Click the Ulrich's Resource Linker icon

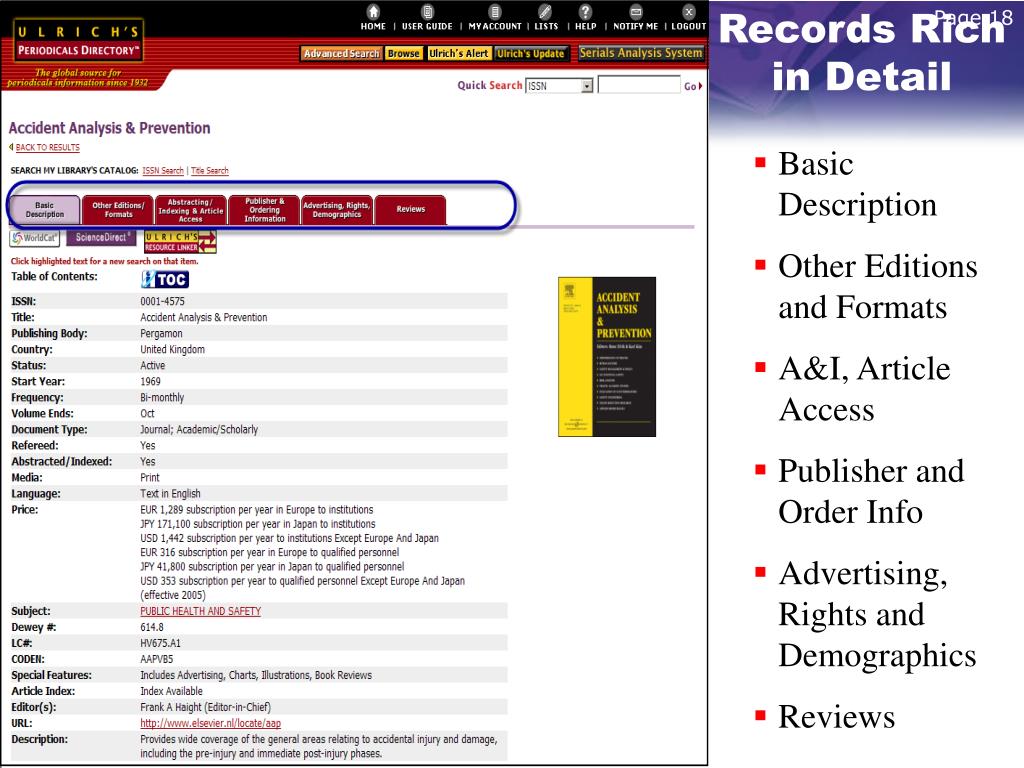[180, 242]
